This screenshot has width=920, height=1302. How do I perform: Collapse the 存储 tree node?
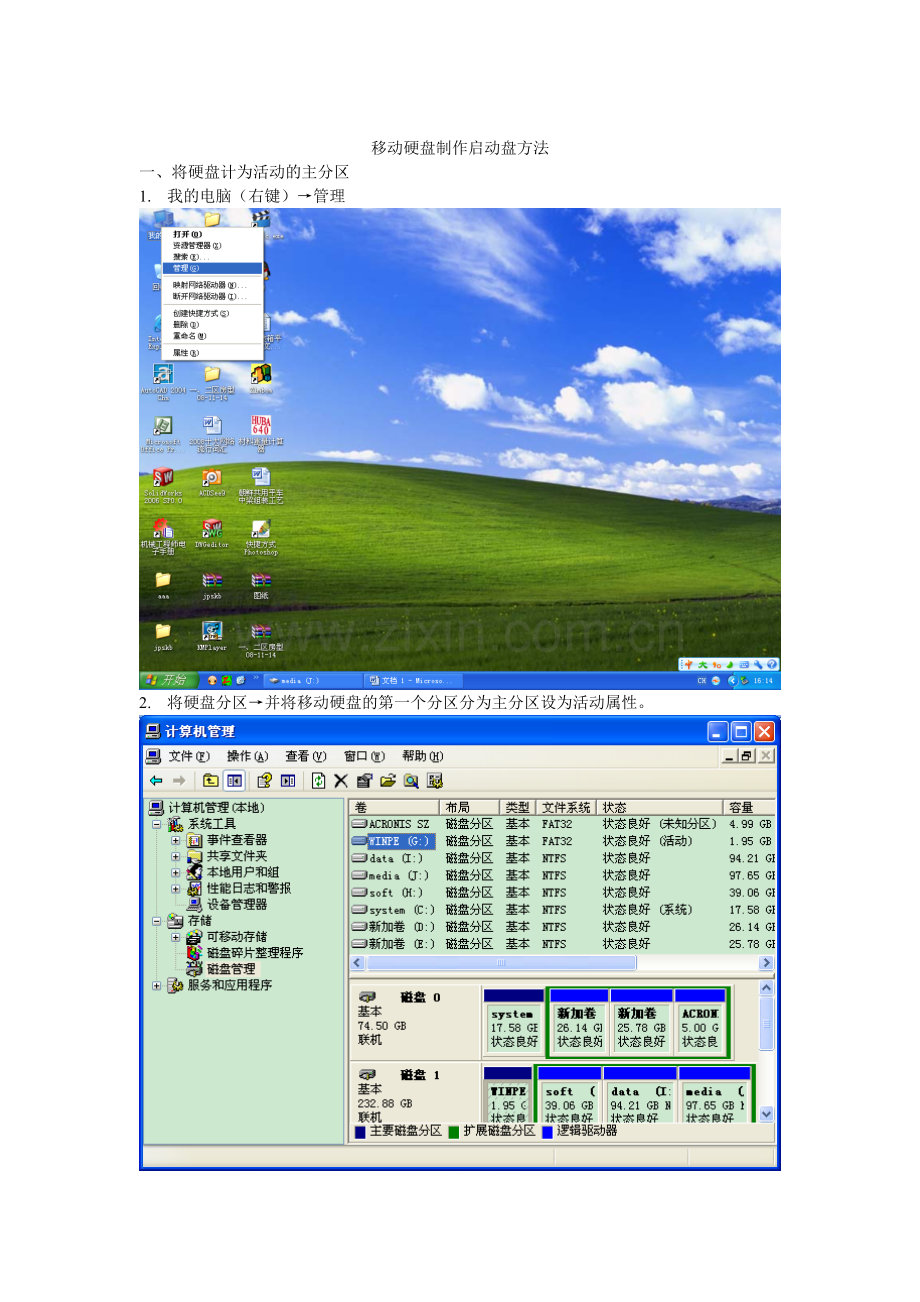tap(156, 920)
